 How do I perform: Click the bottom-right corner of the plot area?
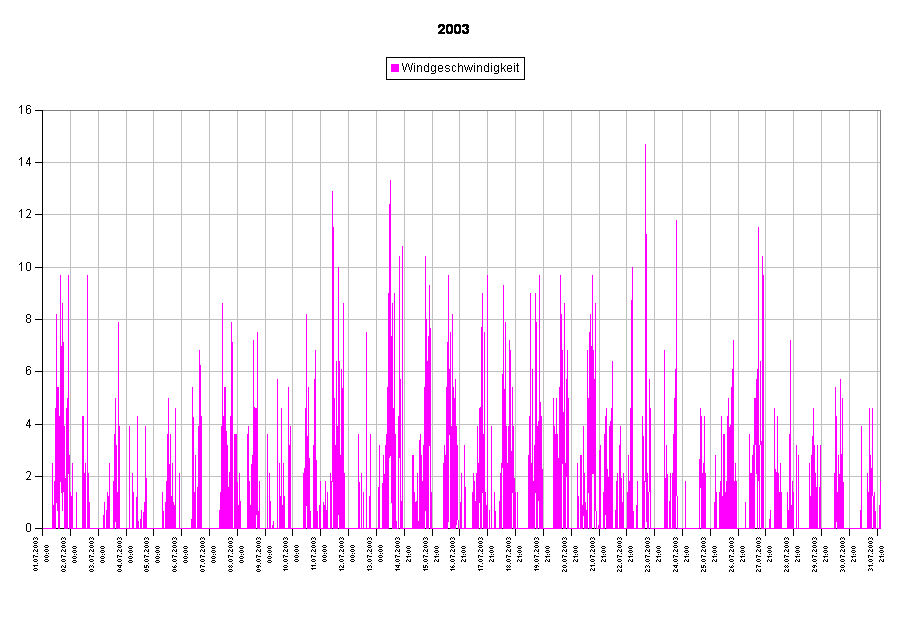tap(879, 528)
